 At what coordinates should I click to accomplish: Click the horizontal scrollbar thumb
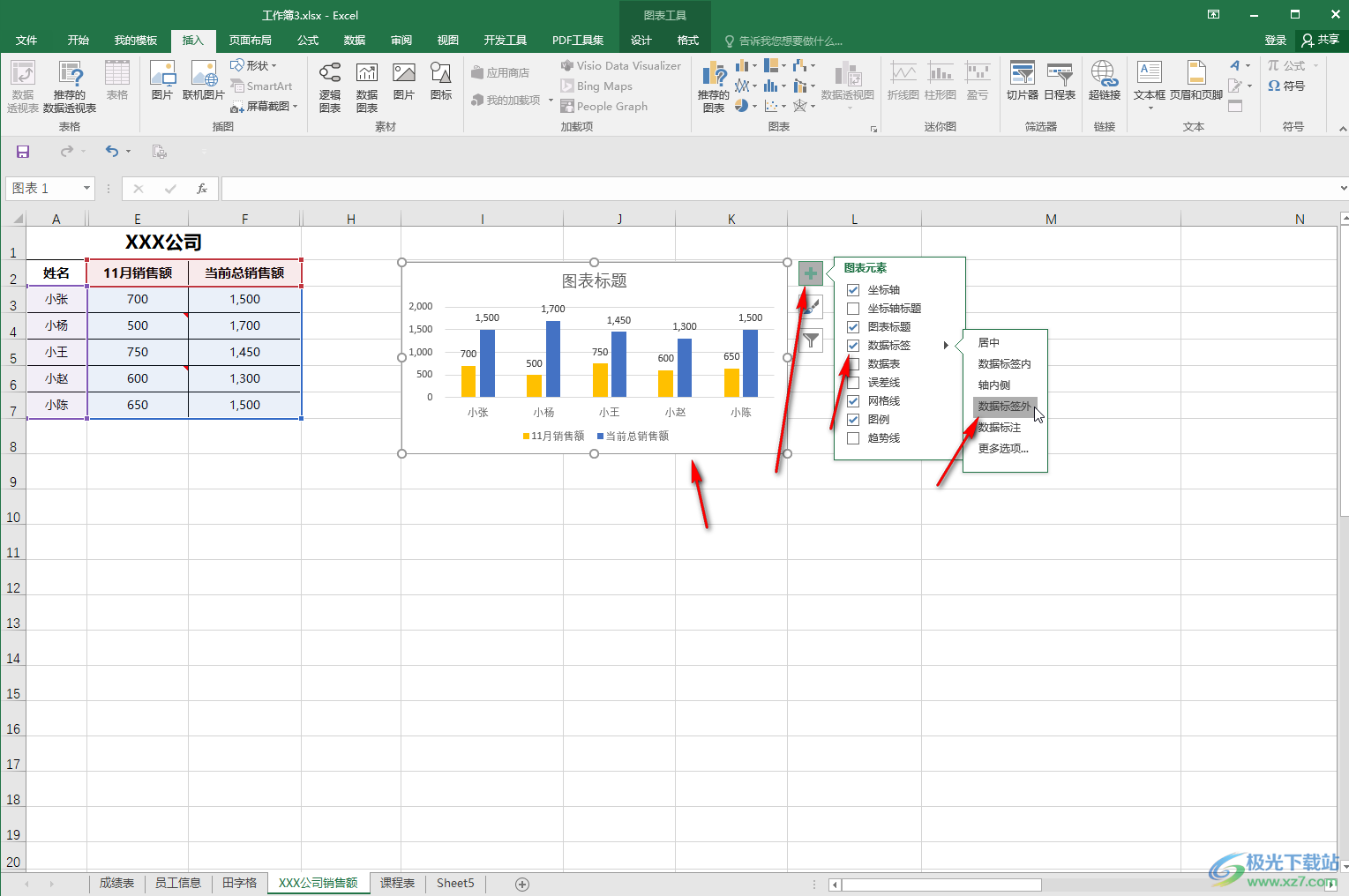(941, 884)
